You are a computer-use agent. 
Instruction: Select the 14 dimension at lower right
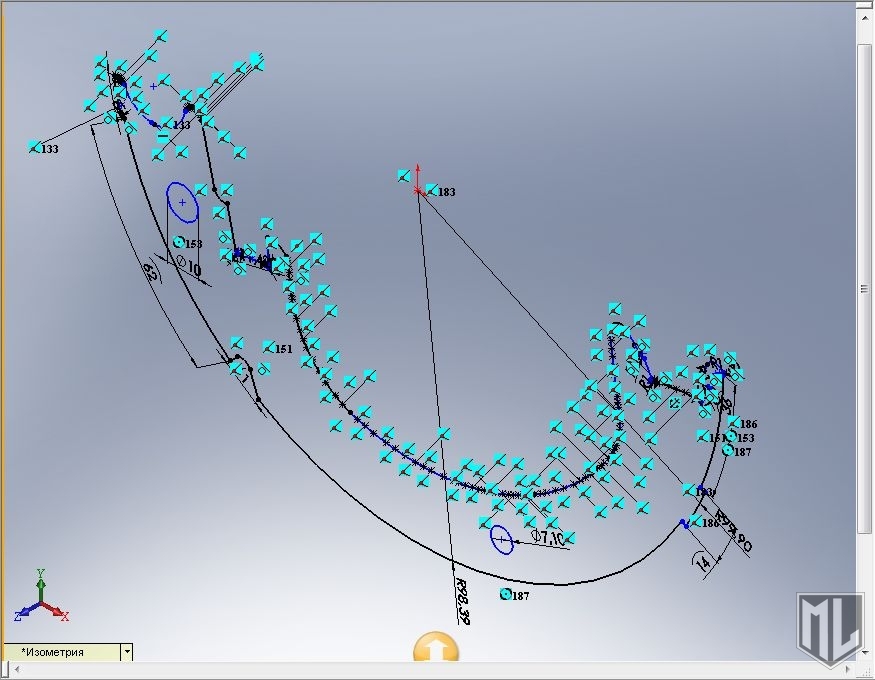702,564
